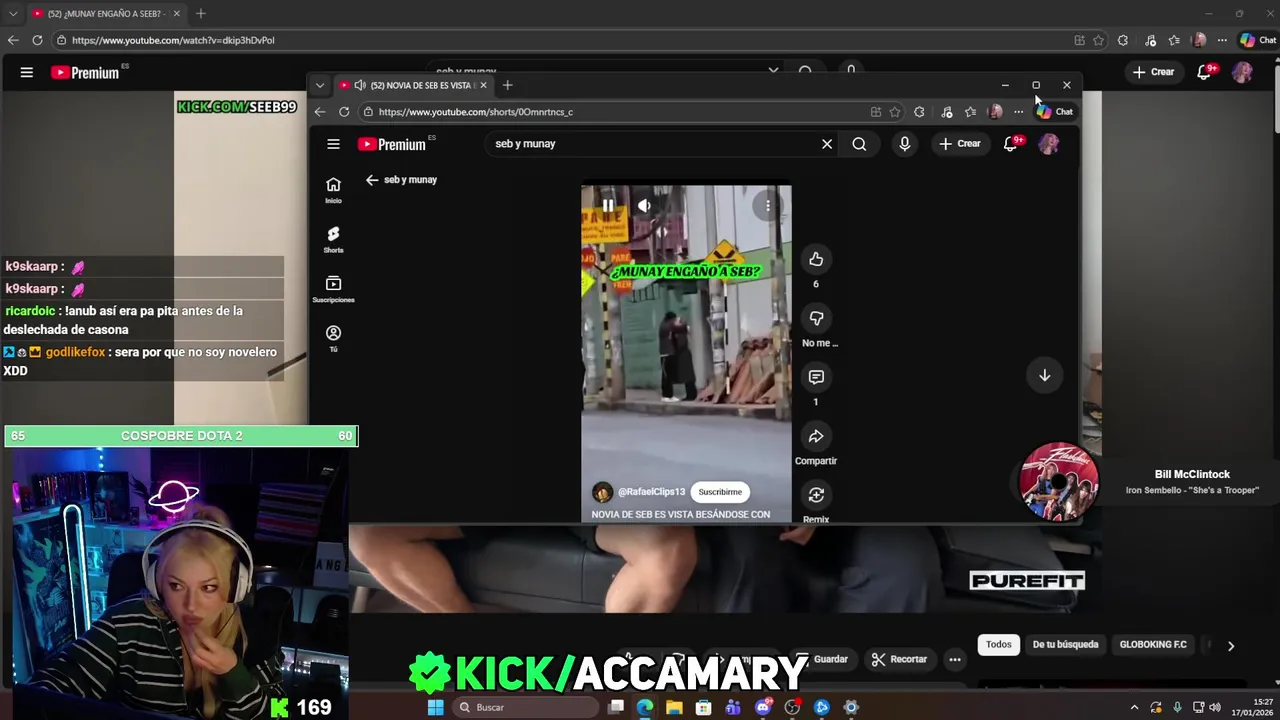Mute the NOVIA DE SEB ES VISTA tab audio
Viewport: 1280px width, 720px height.
tap(359, 85)
